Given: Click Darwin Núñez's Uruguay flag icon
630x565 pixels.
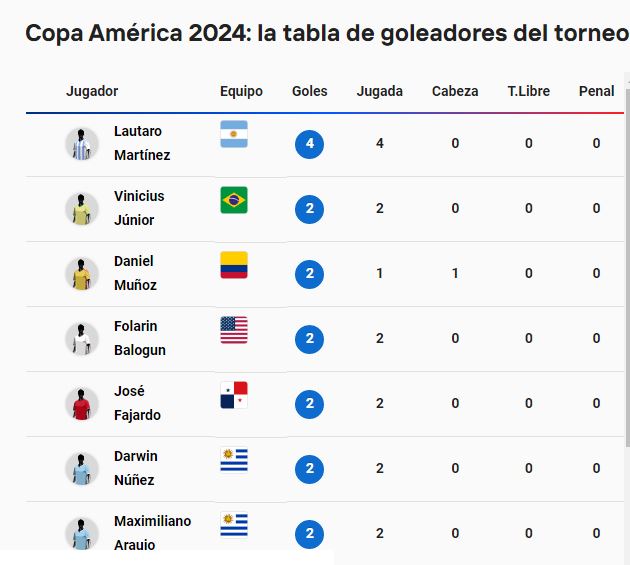Looking at the screenshot, I should click(234, 460).
